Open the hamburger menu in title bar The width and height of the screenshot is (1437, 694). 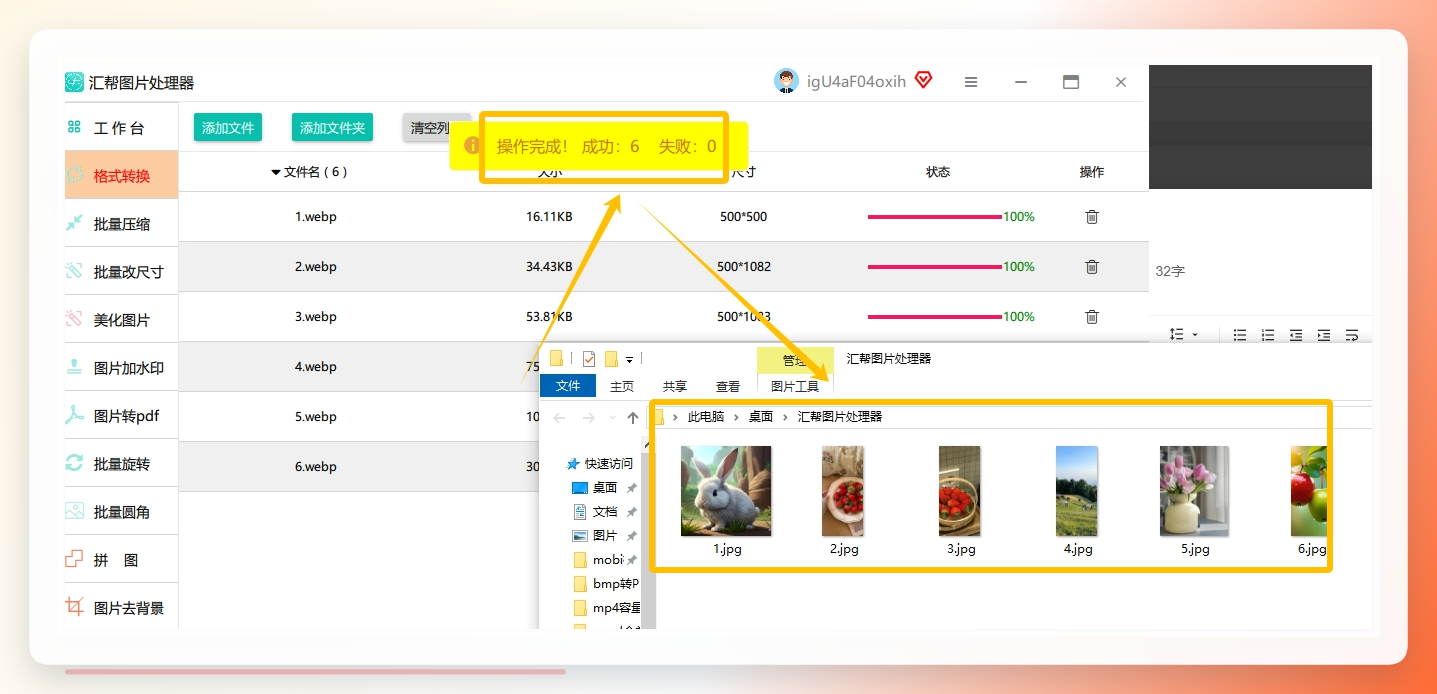pyautogui.click(x=971, y=82)
